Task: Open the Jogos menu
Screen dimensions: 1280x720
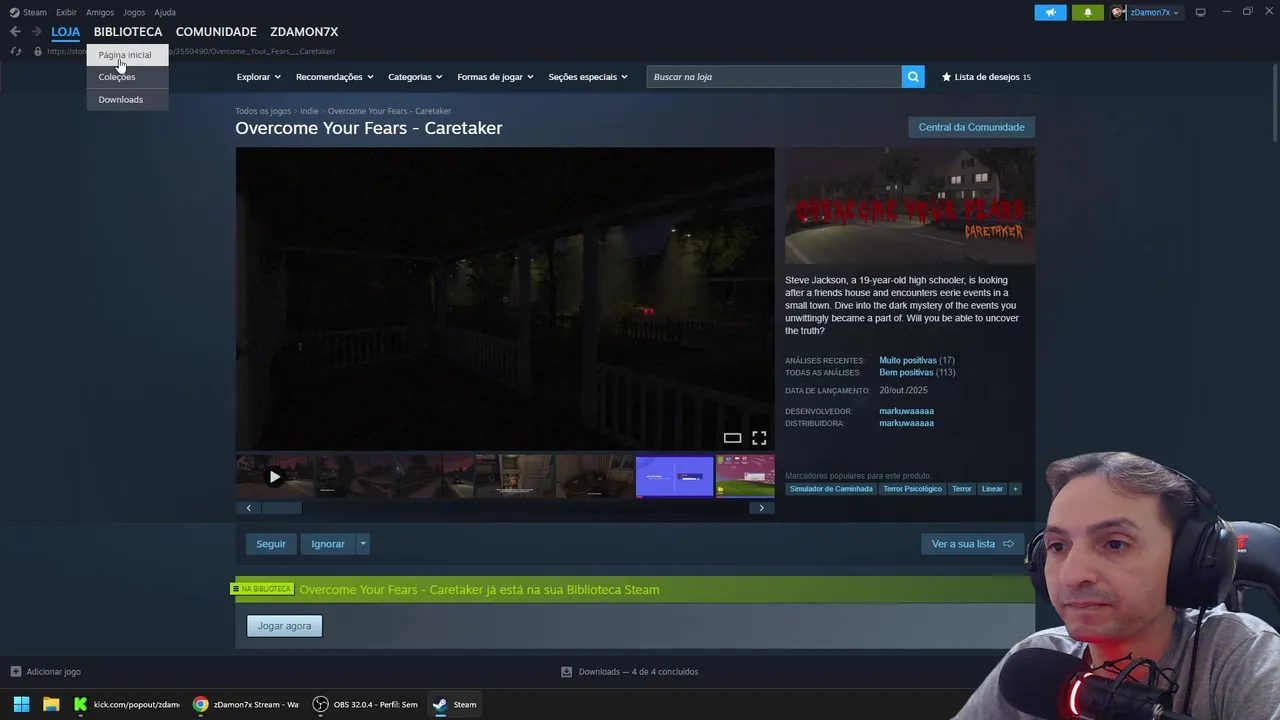Action: pos(134,12)
